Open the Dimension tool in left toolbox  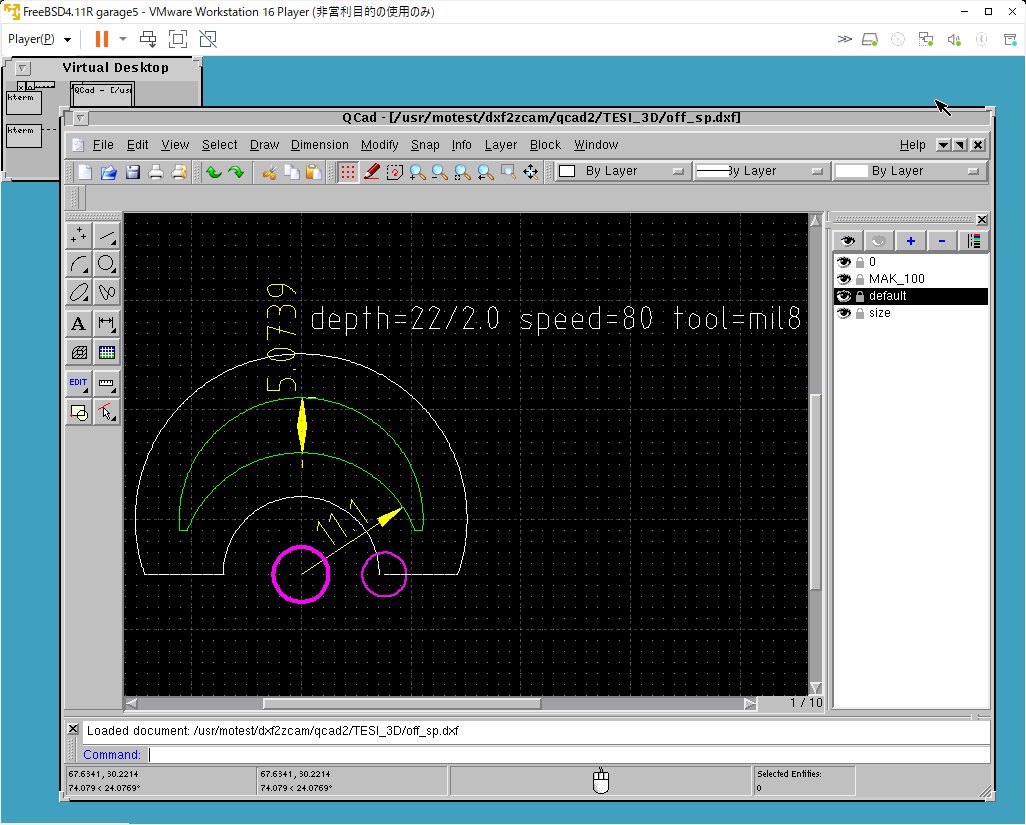point(106,324)
